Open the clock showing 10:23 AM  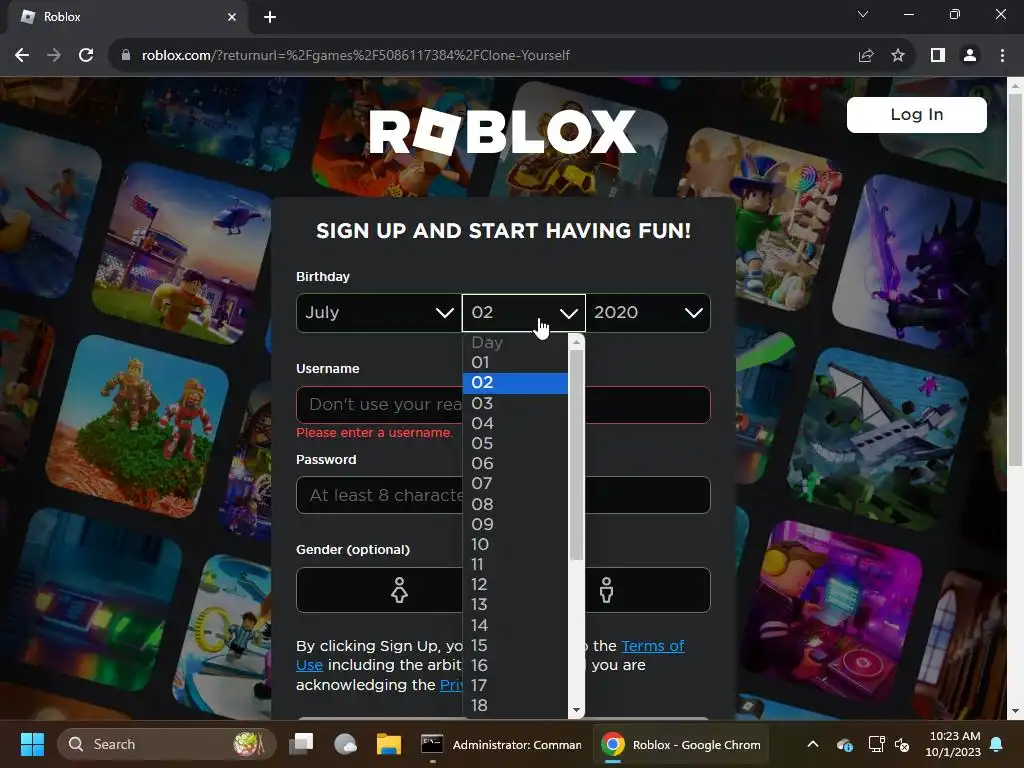(x=953, y=744)
